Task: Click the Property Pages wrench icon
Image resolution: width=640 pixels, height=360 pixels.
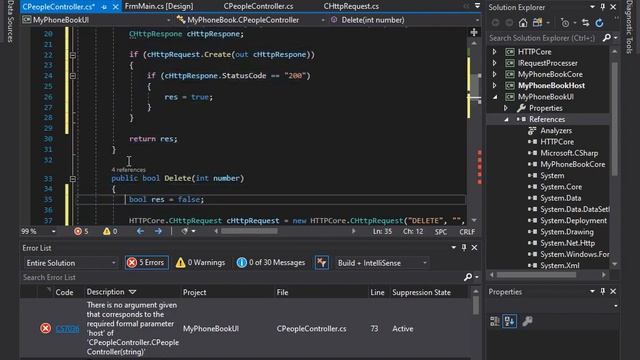Action: (527, 321)
